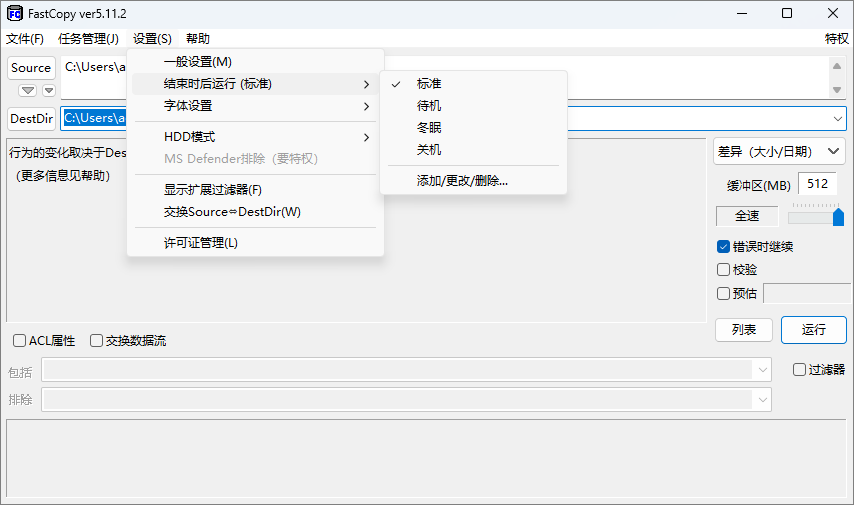This screenshot has height=505, width=854.
Task: Expand the DestDir path dropdown arrow
Action: 837,119
